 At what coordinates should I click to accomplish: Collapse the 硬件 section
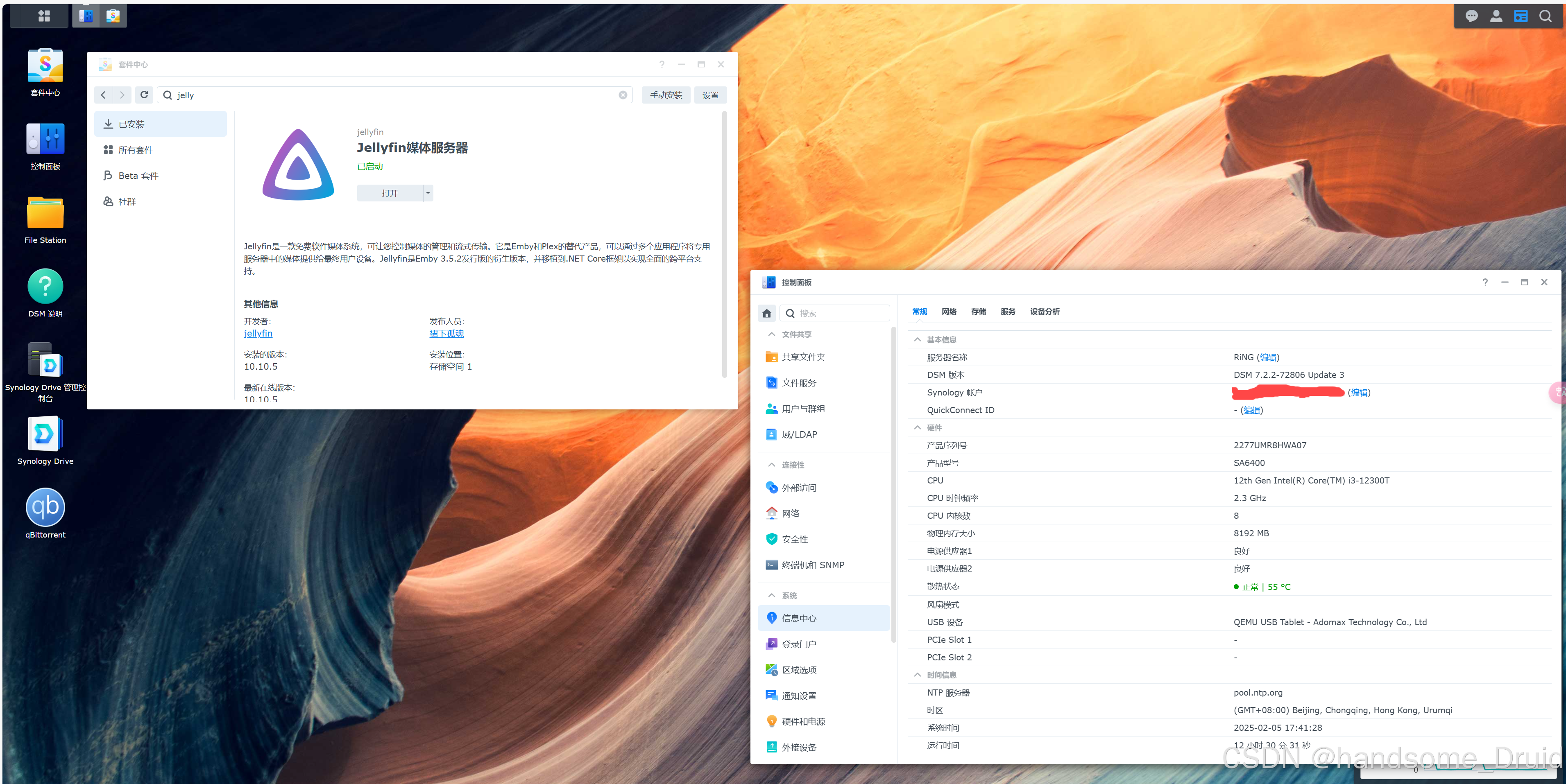pos(917,428)
